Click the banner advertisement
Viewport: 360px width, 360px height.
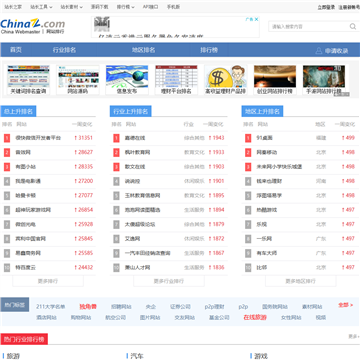[x=175, y=27]
